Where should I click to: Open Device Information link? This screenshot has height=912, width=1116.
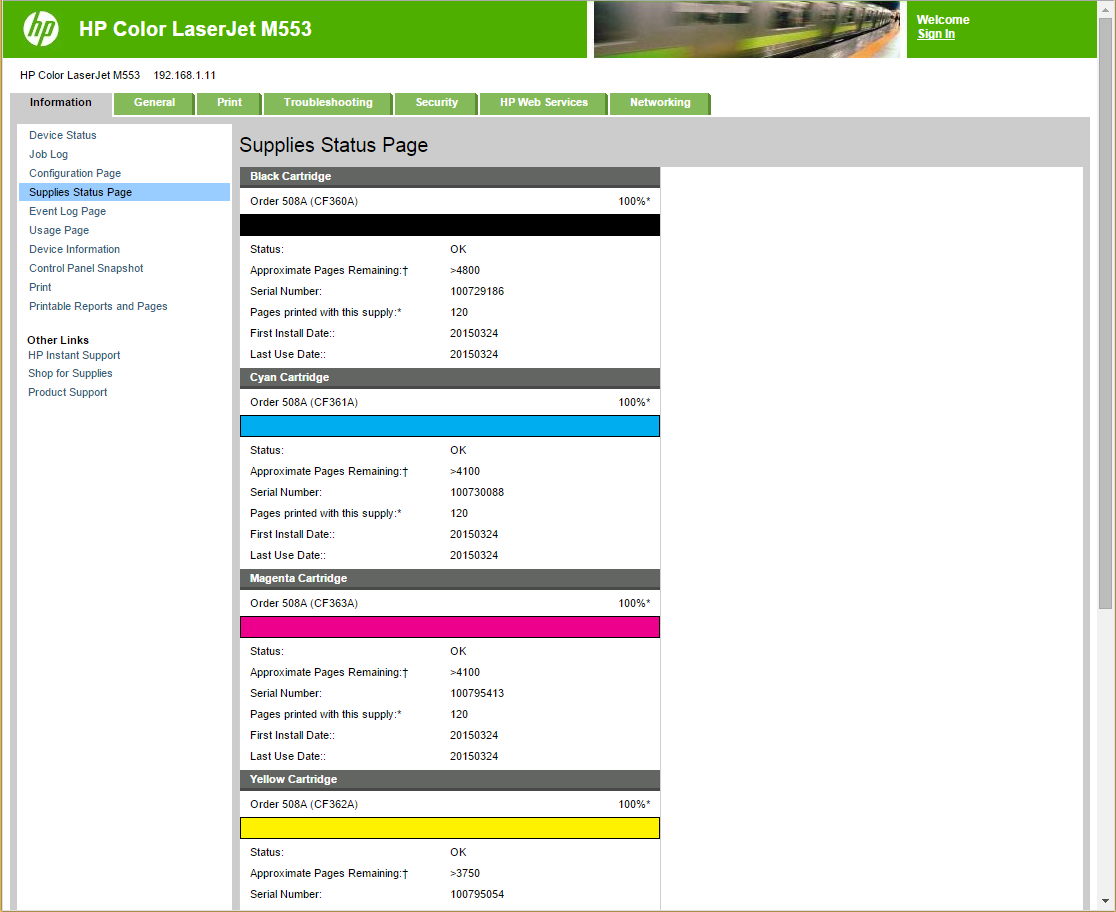tap(75, 249)
